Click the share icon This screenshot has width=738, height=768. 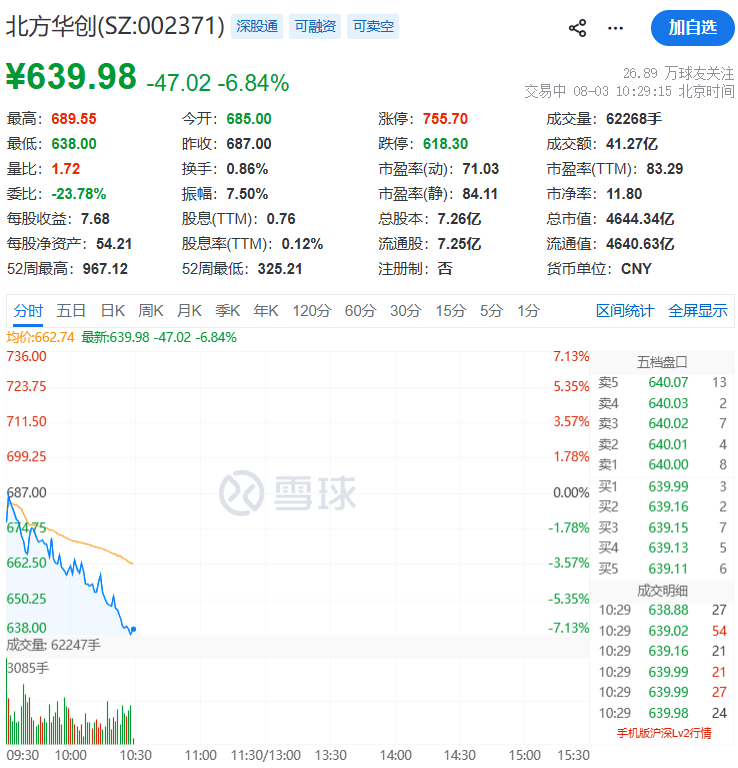(577, 28)
